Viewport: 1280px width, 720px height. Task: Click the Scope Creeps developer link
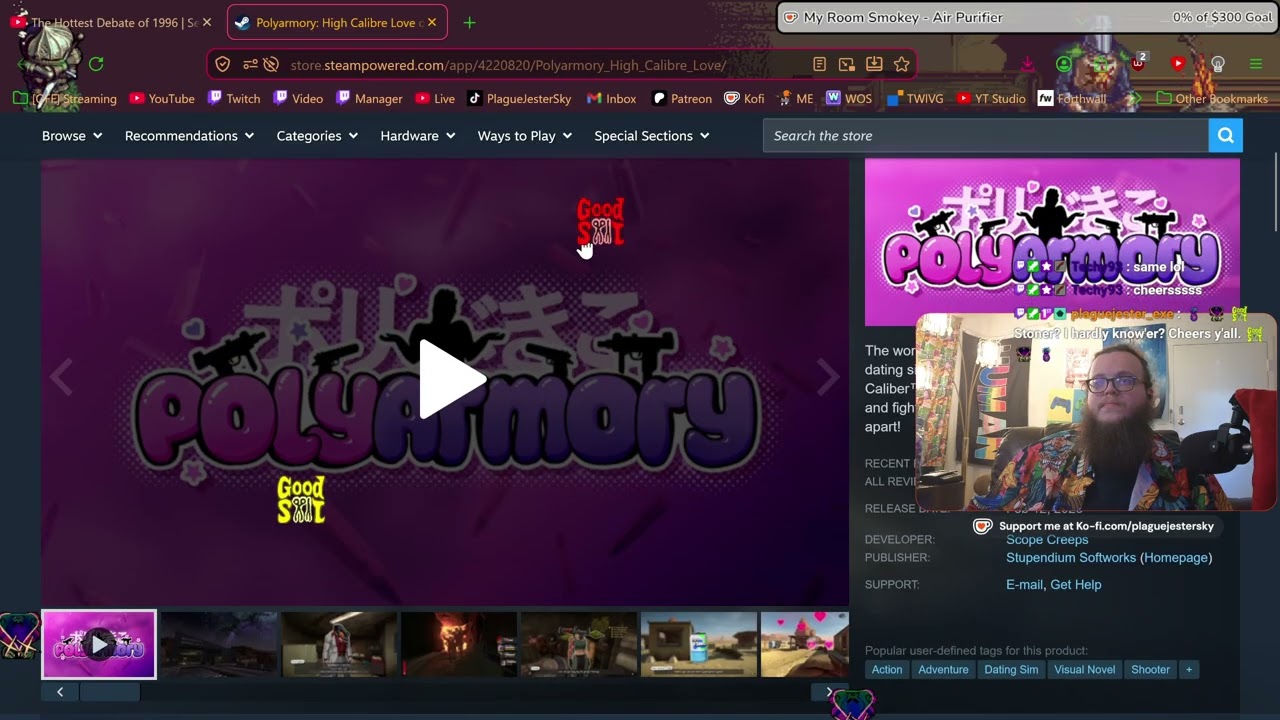coord(1047,539)
